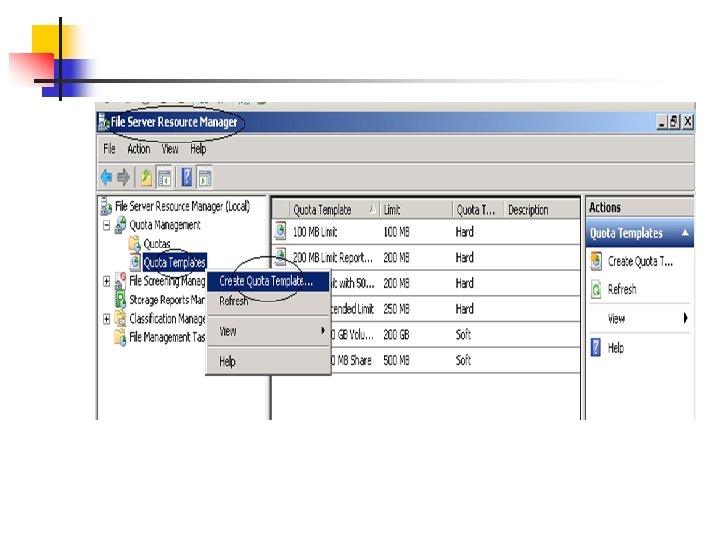The height and width of the screenshot is (540, 720).
Task: Choose Create Quota Template from context menu
Action: point(268,281)
